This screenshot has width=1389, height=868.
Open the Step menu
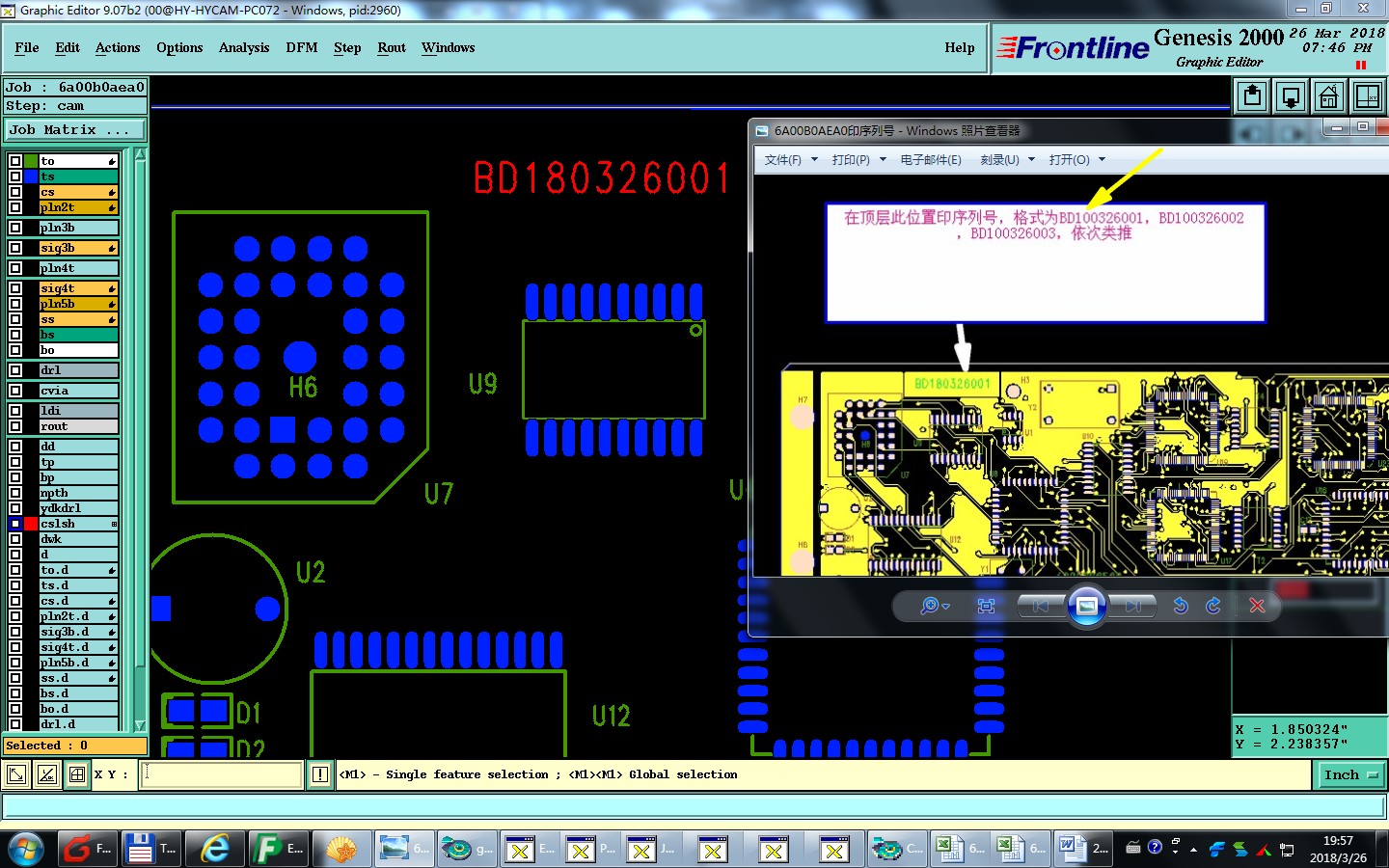pyautogui.click(x=347, y=47)
